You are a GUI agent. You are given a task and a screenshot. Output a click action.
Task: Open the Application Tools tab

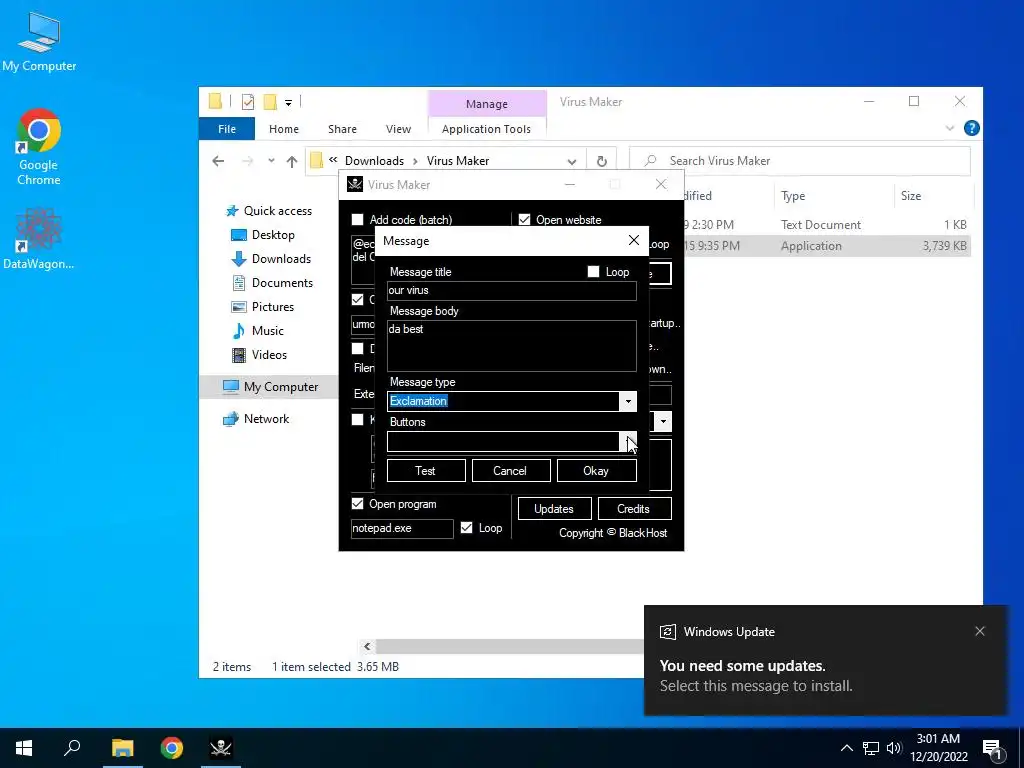(486, 129)
